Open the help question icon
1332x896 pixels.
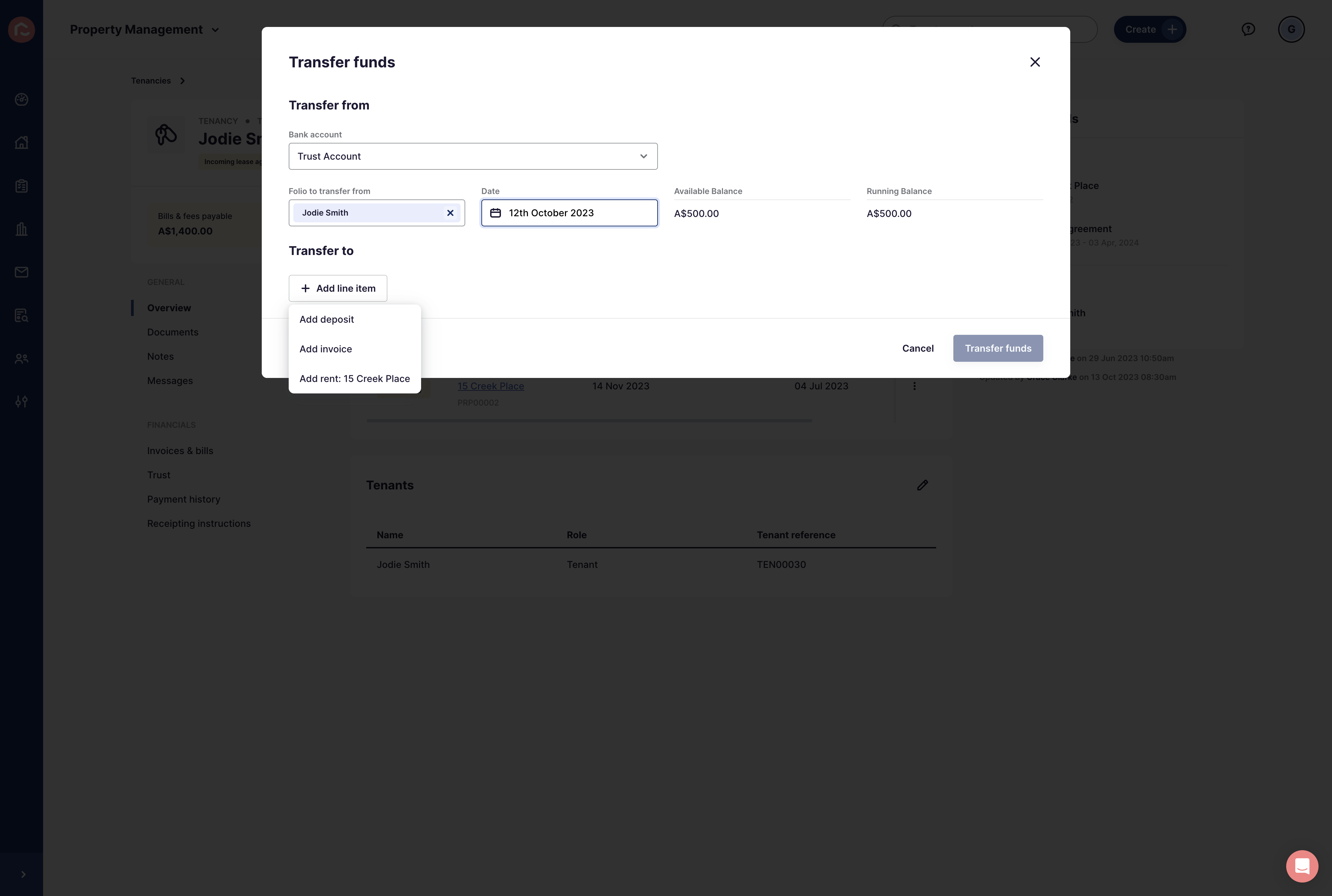coord(1248,29)
